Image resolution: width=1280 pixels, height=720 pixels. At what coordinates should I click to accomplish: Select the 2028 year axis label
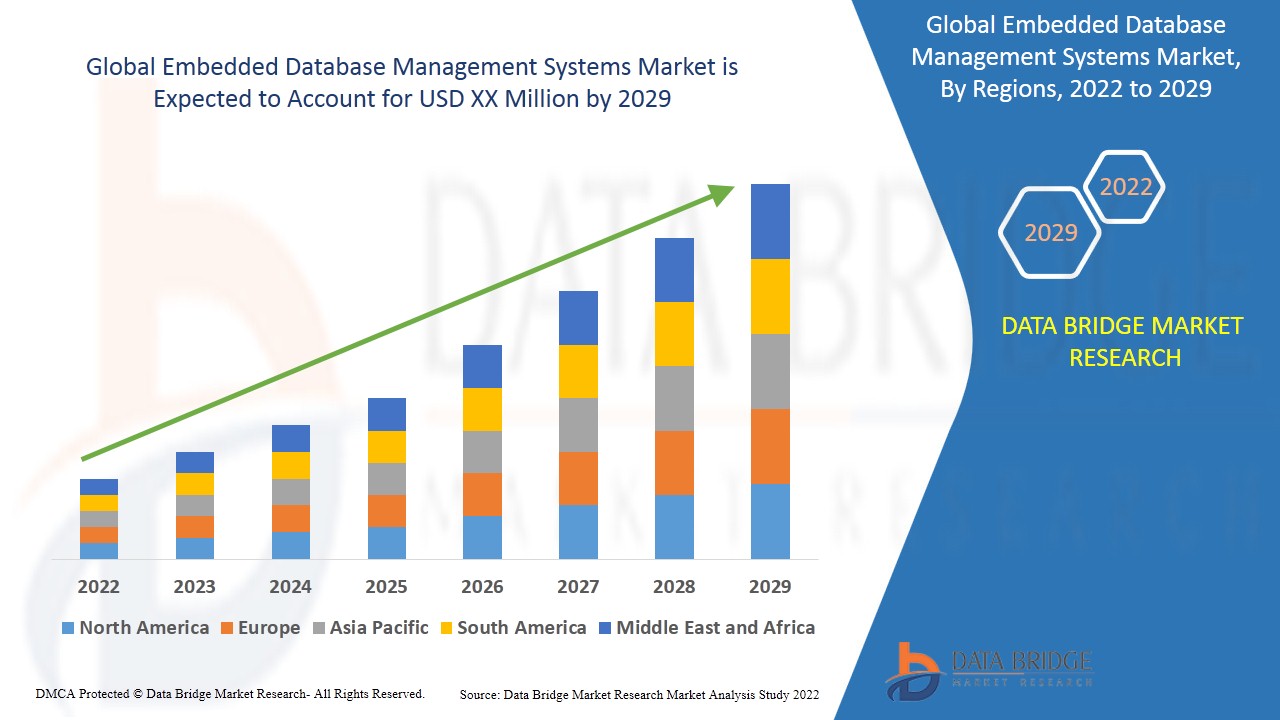(x=676, y=587)
